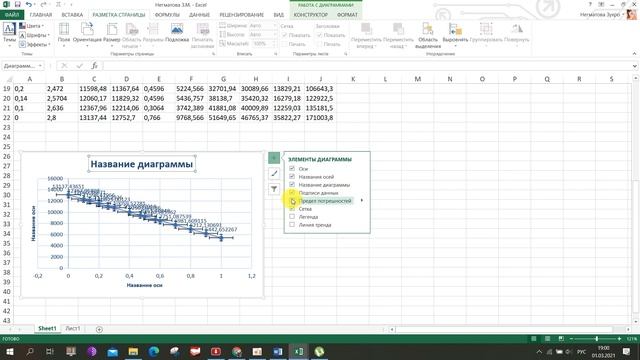Open Page Setup dialog launcher
The image size is (640, 360).
click(x=213, y=53)
